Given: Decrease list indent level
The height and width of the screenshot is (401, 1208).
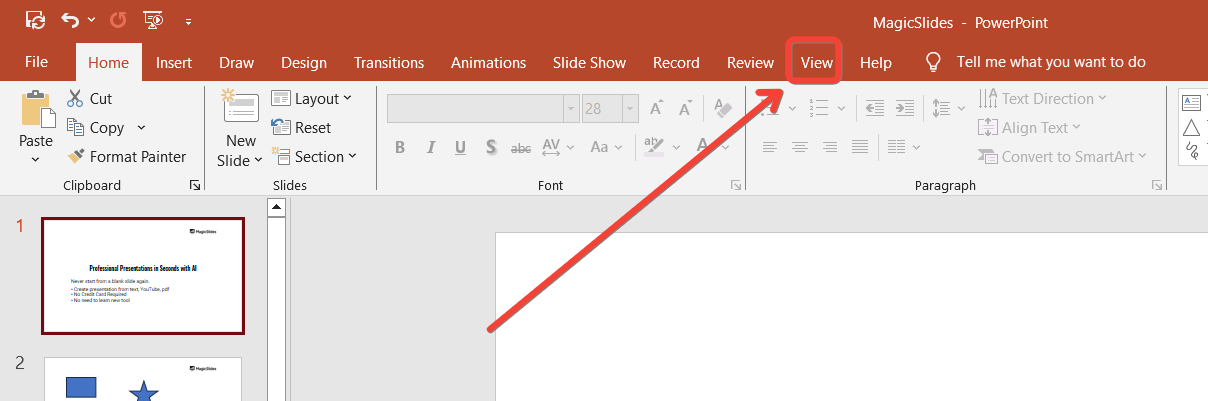Looking at the screenshot, I should (875, 108).
